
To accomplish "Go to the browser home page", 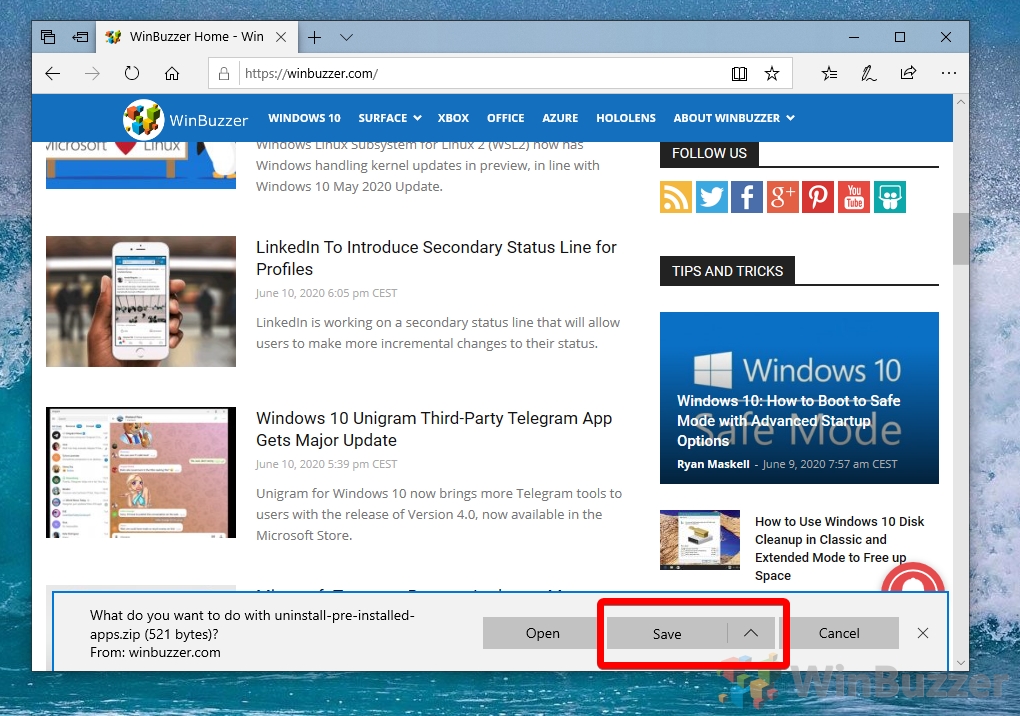I will [x=172, y=73].
